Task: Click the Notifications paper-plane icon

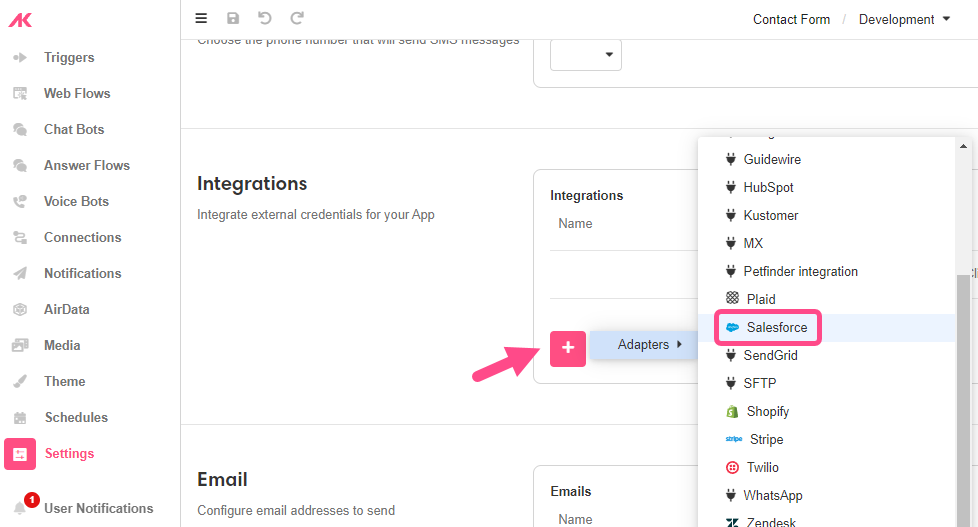Action: [x=20, y=273]
